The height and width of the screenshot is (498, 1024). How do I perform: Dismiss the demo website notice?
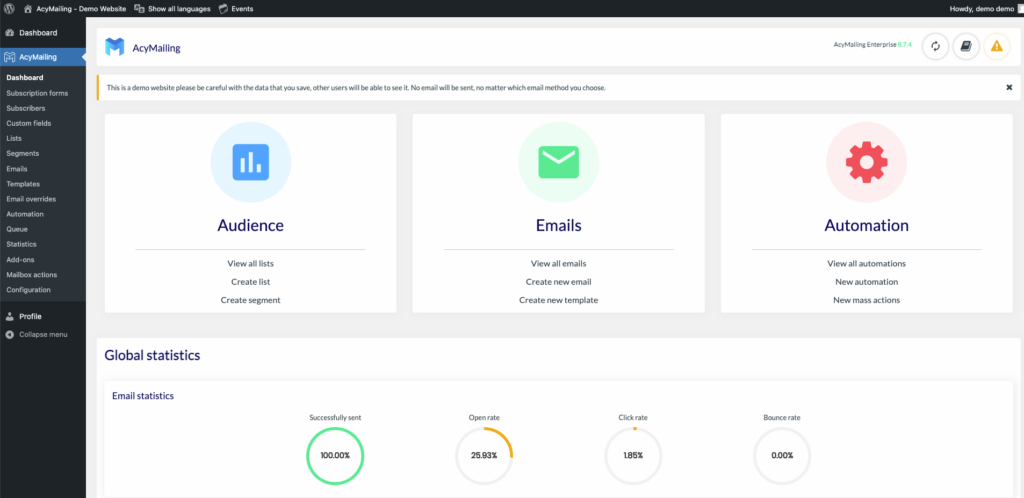pyautogui.click(x=1009, y=87)
